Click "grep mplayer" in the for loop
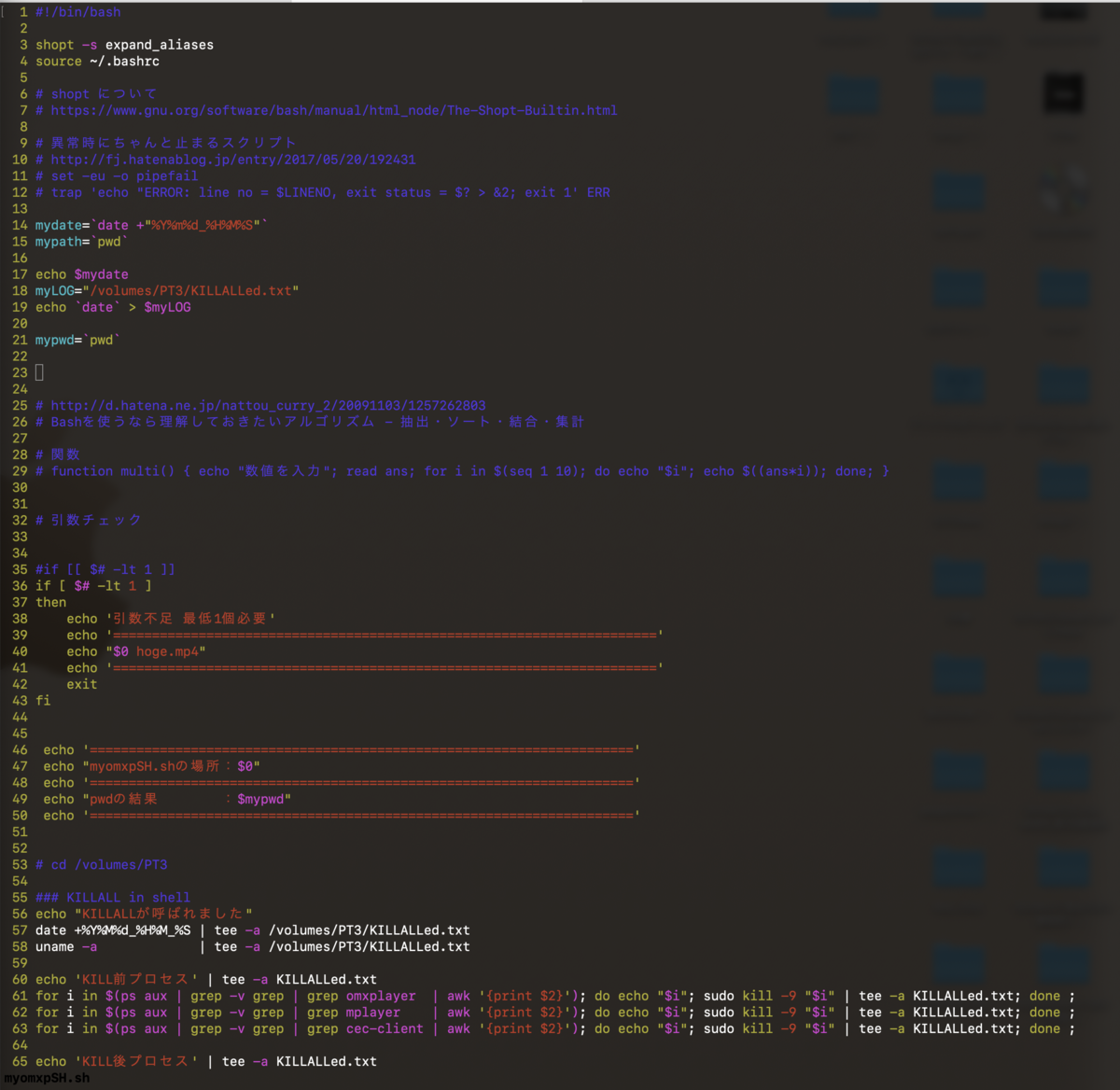The height and width of the screenshot is (1090, 1120). (354, 1013)
